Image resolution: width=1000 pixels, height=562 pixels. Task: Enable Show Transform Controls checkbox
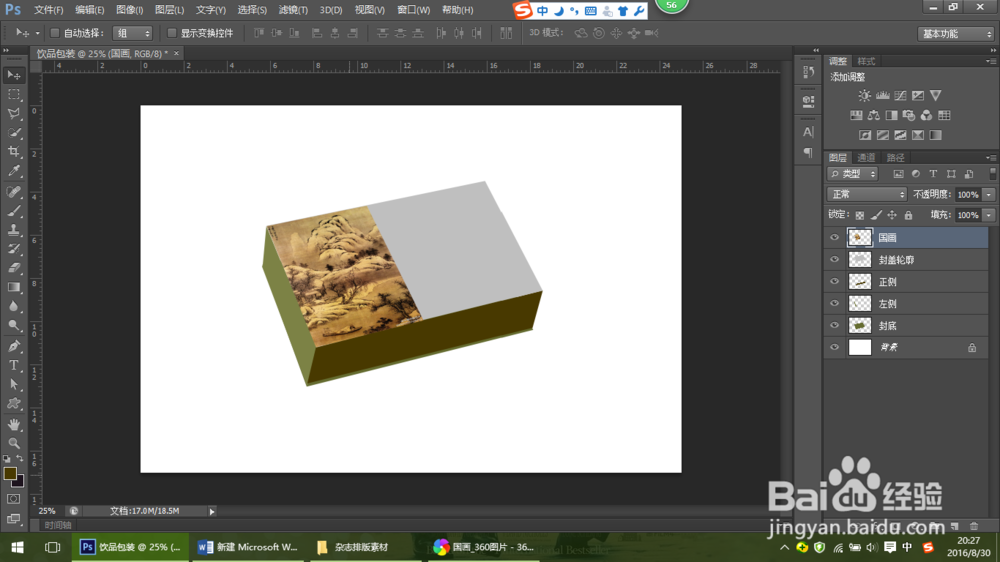pos(172,33)
